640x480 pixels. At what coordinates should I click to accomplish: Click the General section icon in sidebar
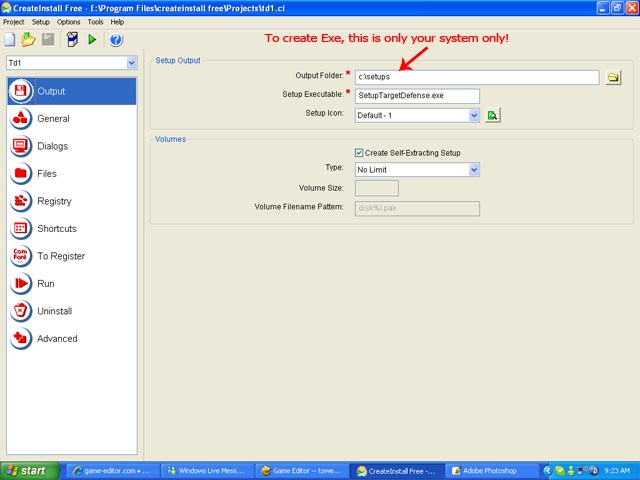(20, 118)
